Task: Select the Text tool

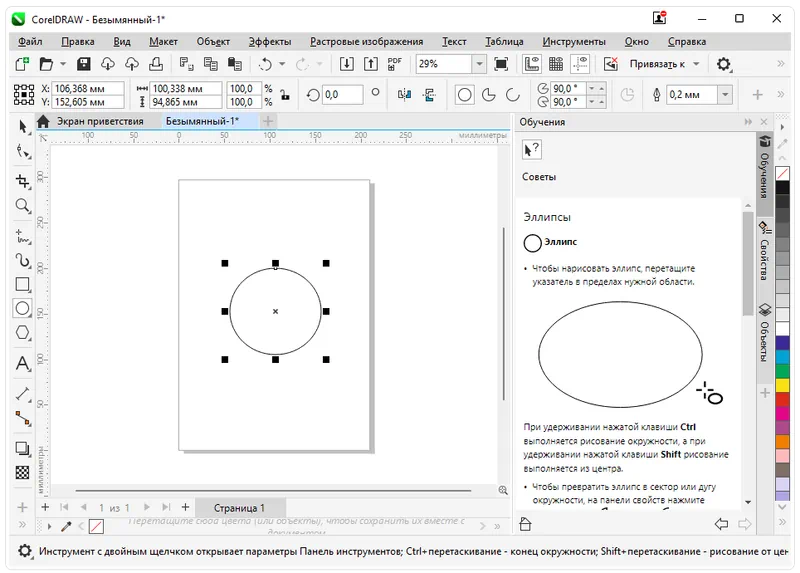Action: [x=22, y=363]
